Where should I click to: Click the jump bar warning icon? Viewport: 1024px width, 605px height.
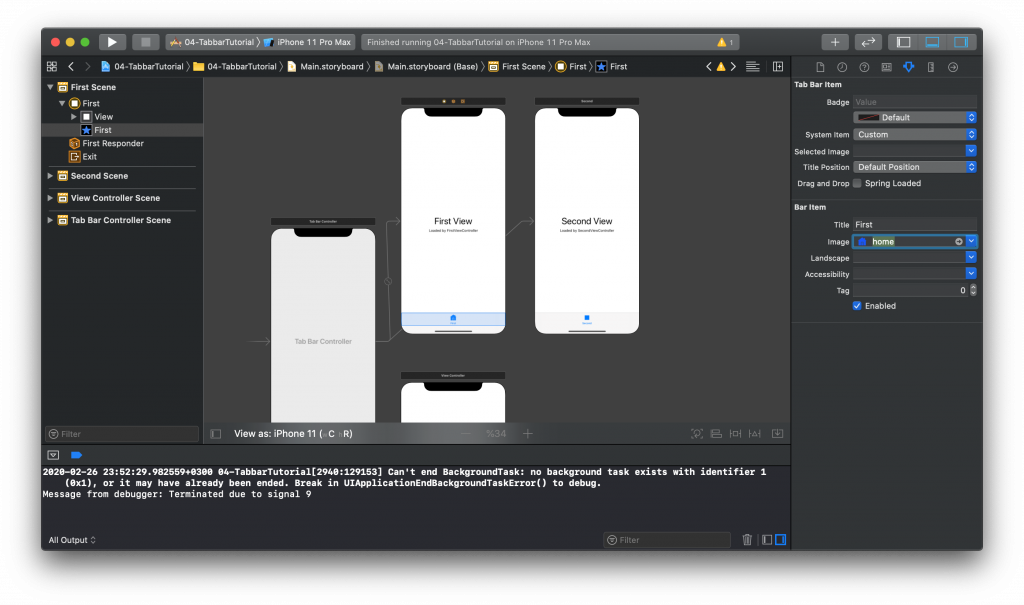(x=721, y=67)
